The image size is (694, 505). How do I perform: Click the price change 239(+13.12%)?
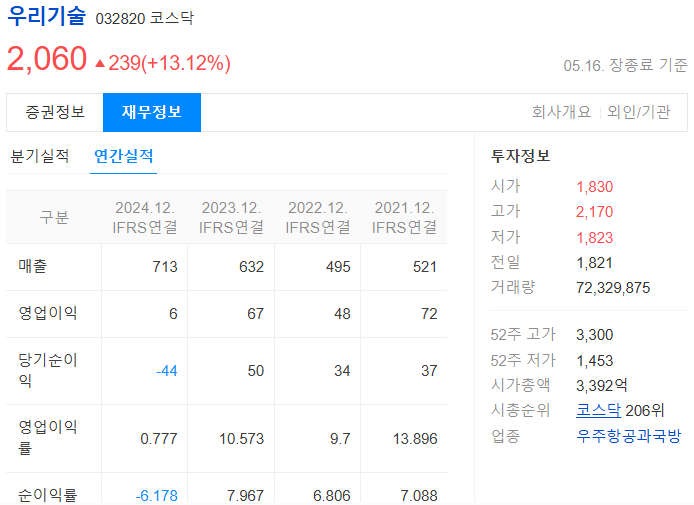[170, 63]
